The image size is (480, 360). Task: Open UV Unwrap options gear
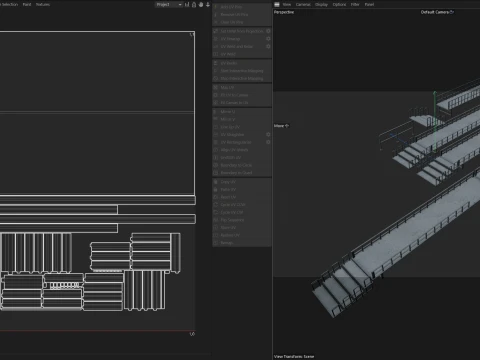[268, 39]
